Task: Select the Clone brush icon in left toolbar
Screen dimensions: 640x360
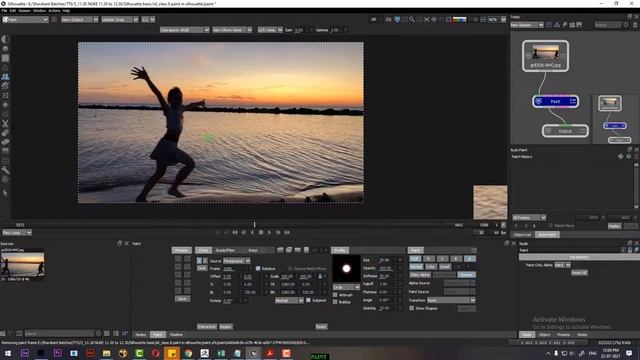Action: click(5, 76)
